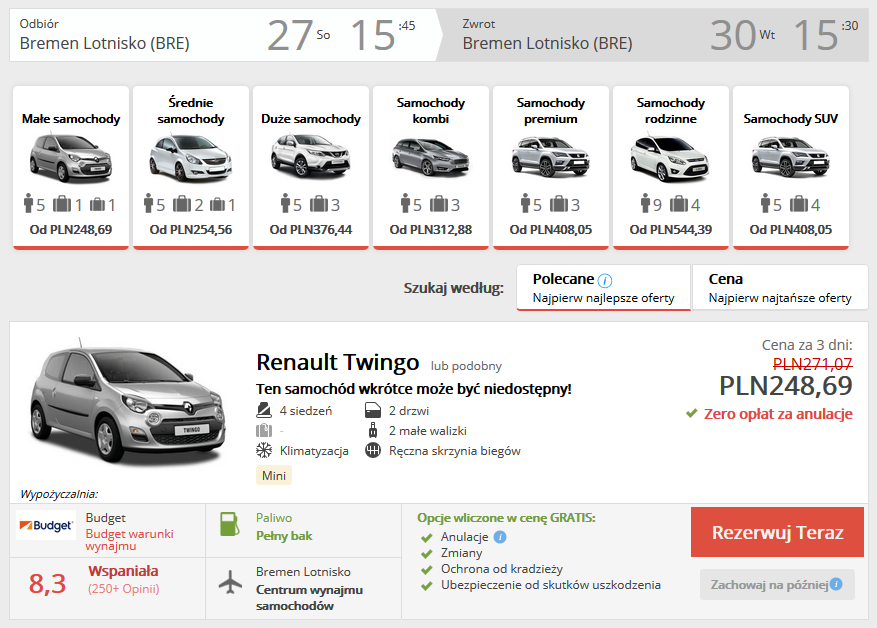Click the info icon next to Polecane
This screenshot has width=877, height=628.
coord(605,280)
